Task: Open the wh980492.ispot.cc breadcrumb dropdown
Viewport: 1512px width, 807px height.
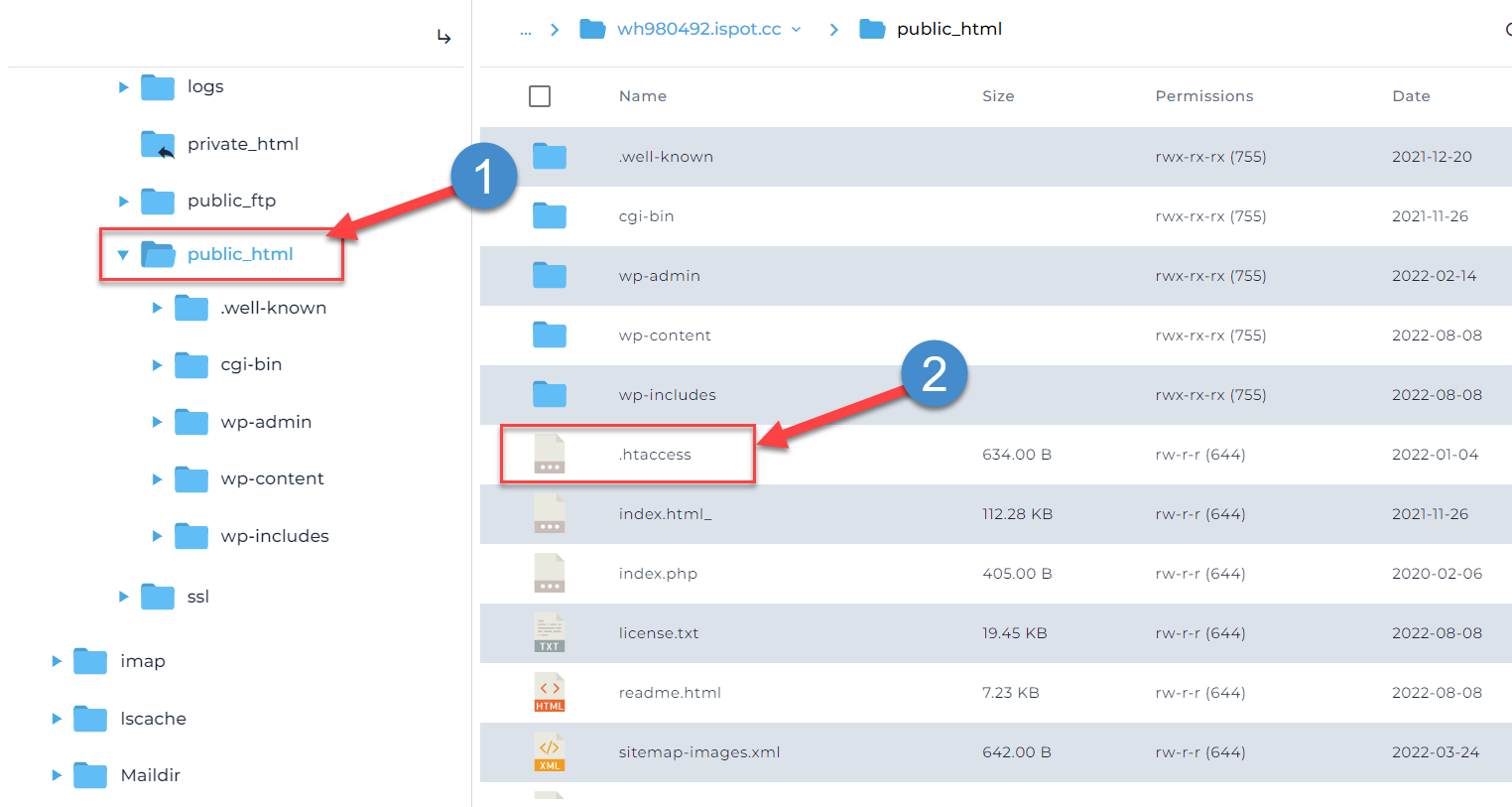Action: click(x=796, y=30)
